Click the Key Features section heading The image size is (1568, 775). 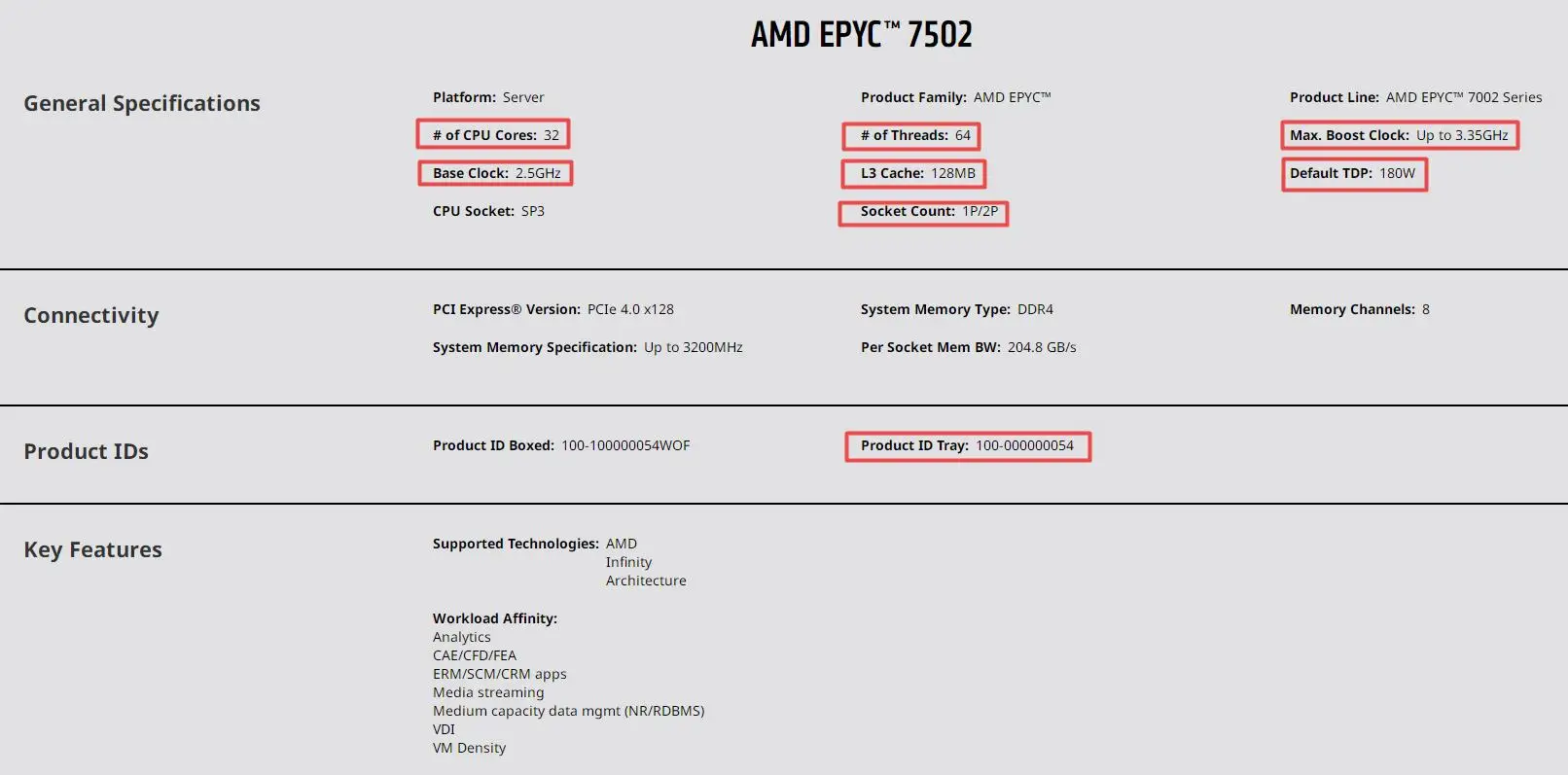[x=93, y=549]
